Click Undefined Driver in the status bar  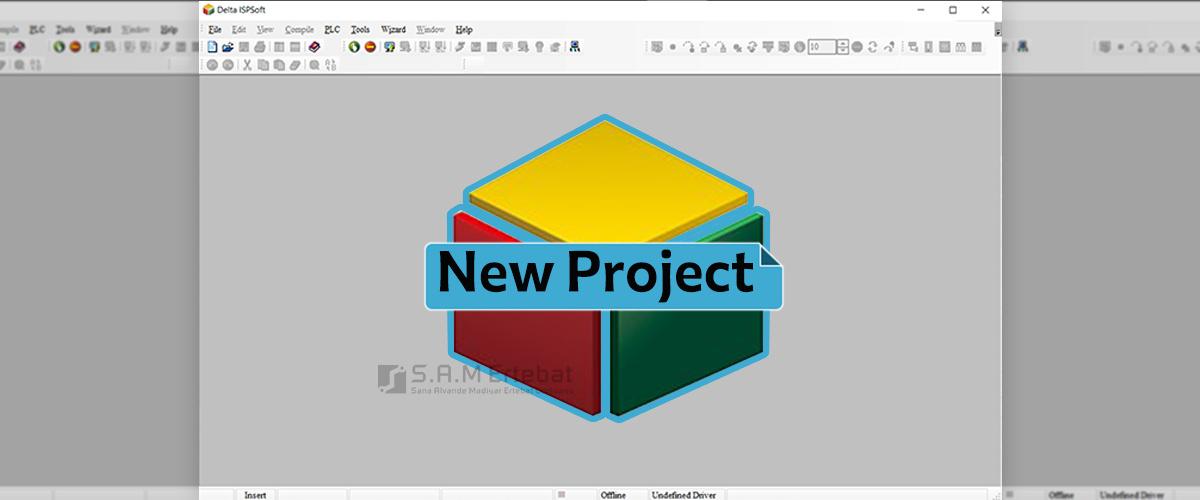(x=684, y=494)
